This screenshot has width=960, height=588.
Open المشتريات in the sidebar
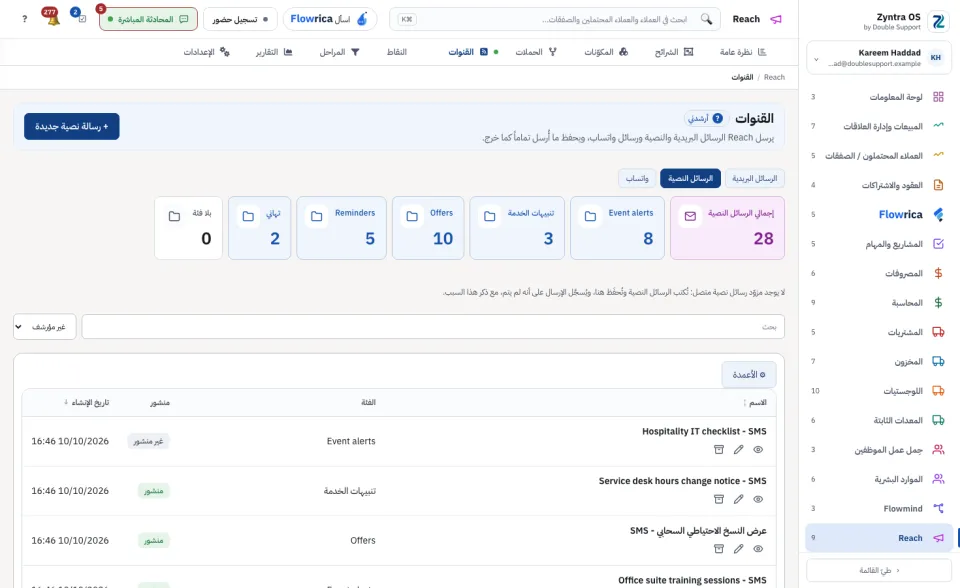coord(878,332)
